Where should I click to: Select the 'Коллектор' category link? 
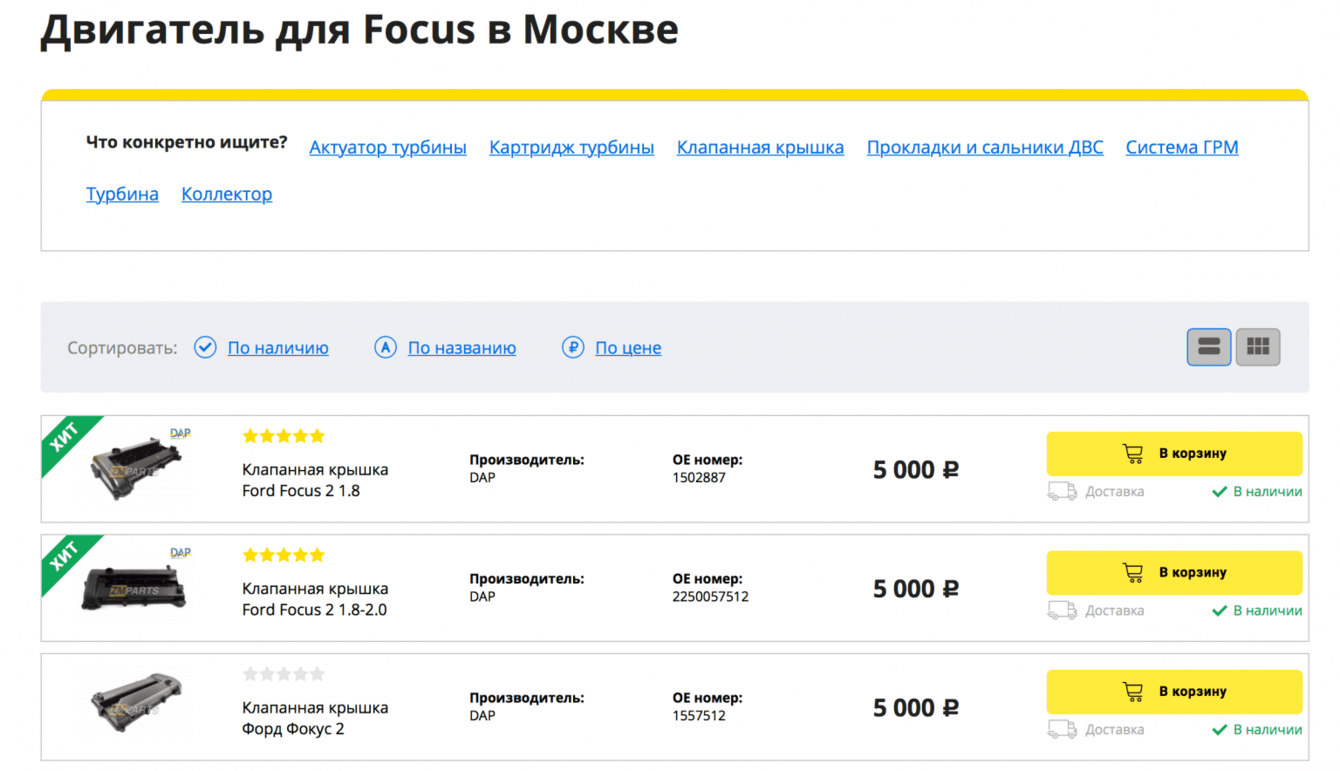pos(226,194)
